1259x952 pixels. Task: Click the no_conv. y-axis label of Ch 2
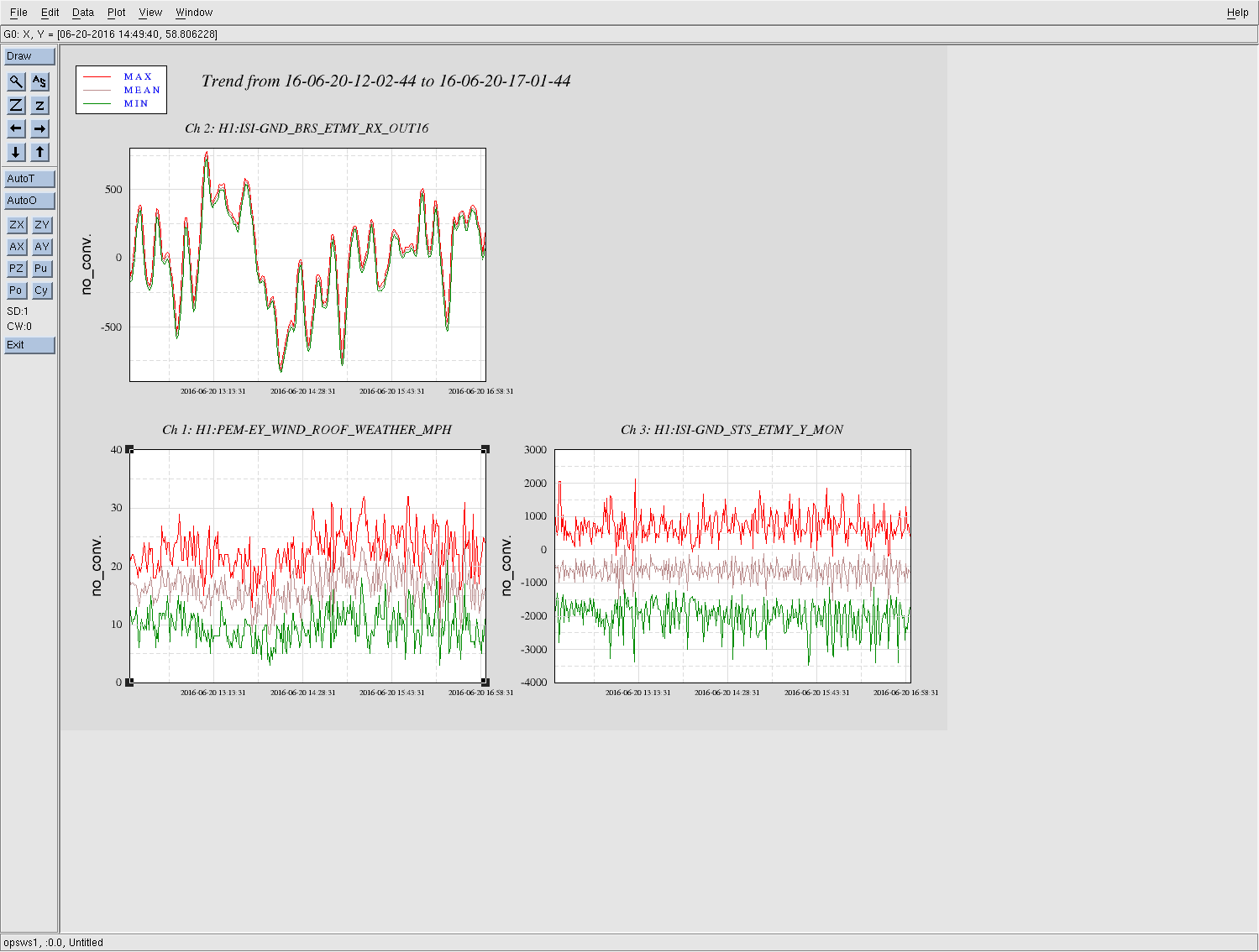[x=87, y=264]
